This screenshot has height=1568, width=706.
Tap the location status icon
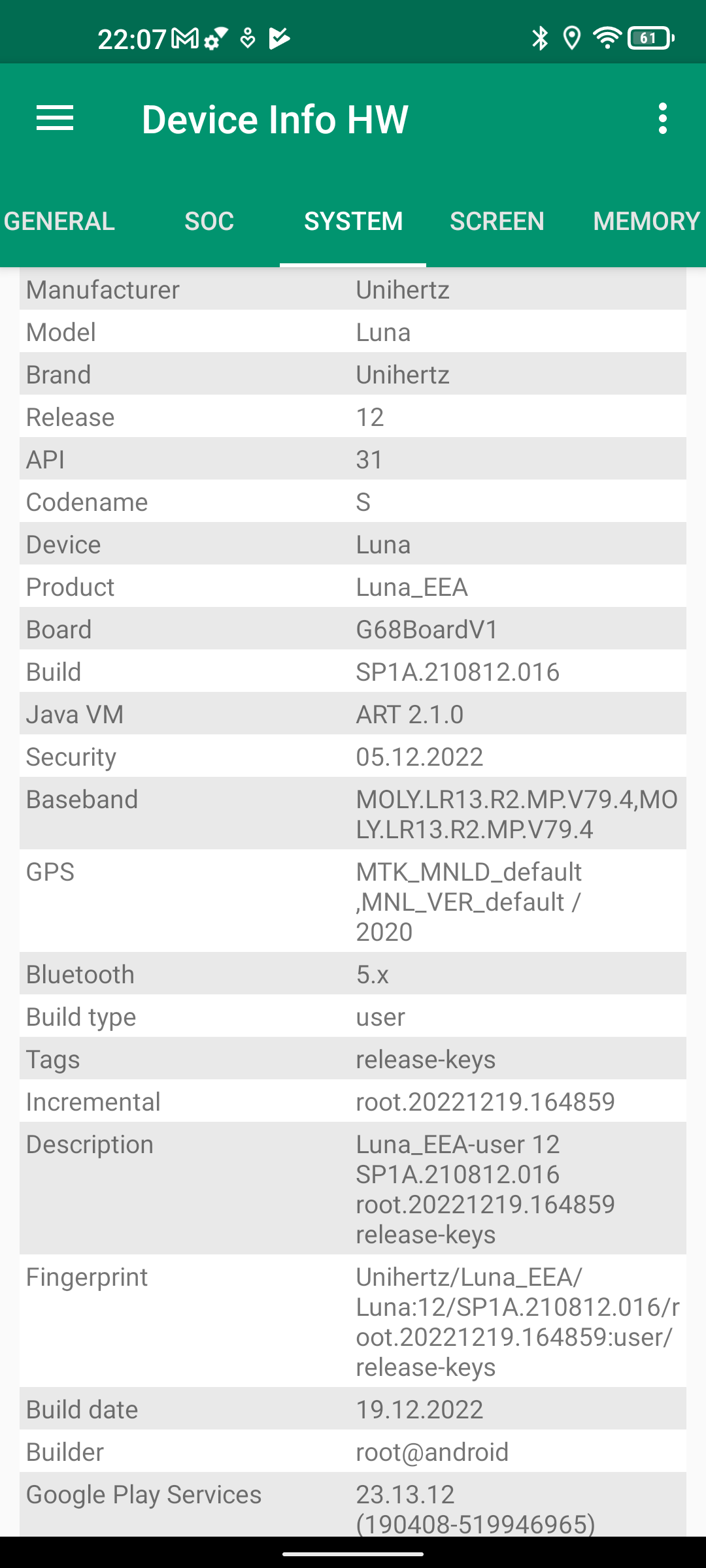[x=572, y=39]
